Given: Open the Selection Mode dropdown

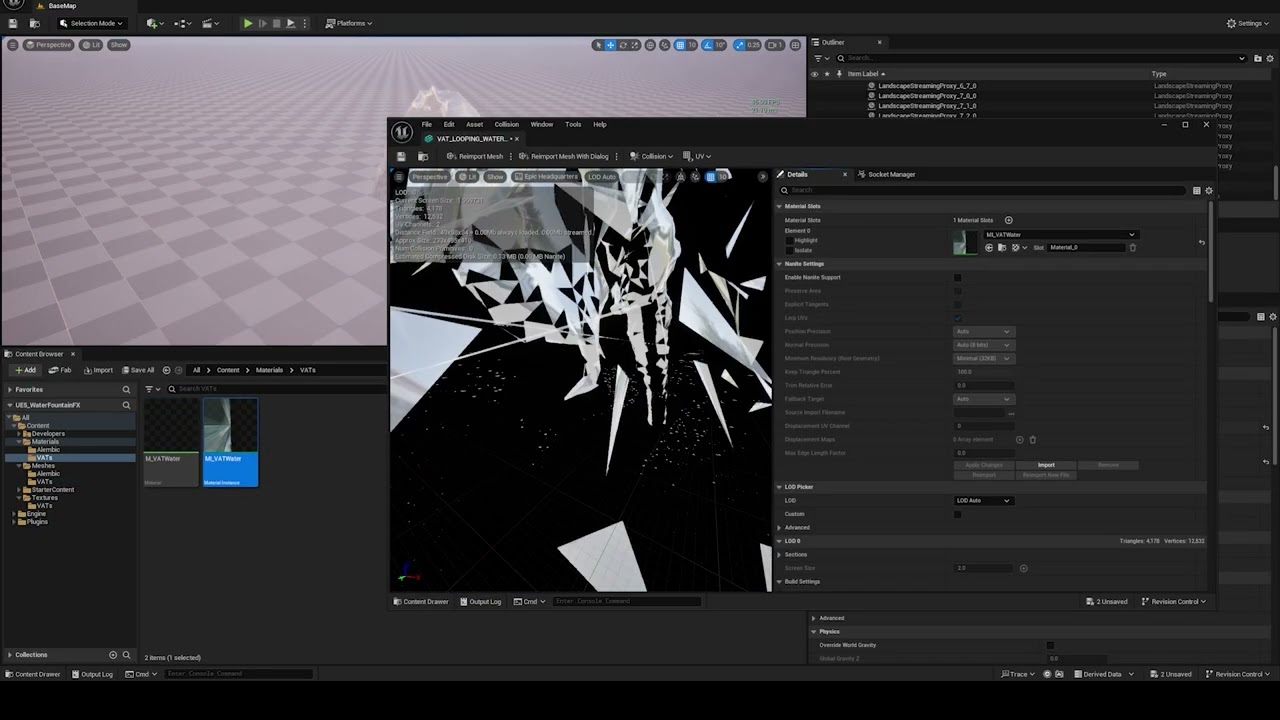Looking at the screenshot, I should (x=92, y=23).
